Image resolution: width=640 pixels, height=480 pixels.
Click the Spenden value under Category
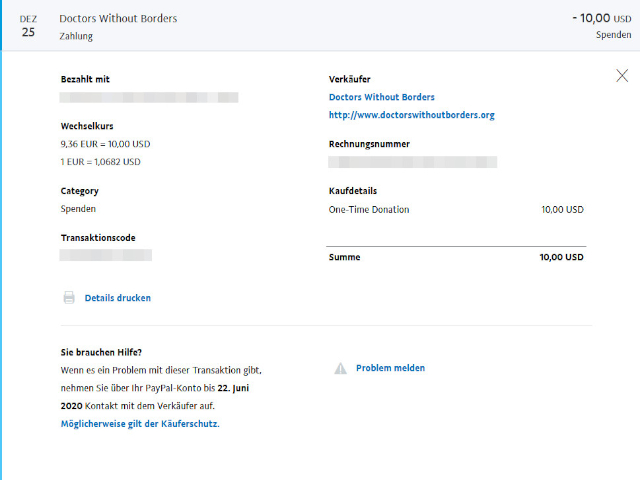pyautogui.click(x=78, y=209)
